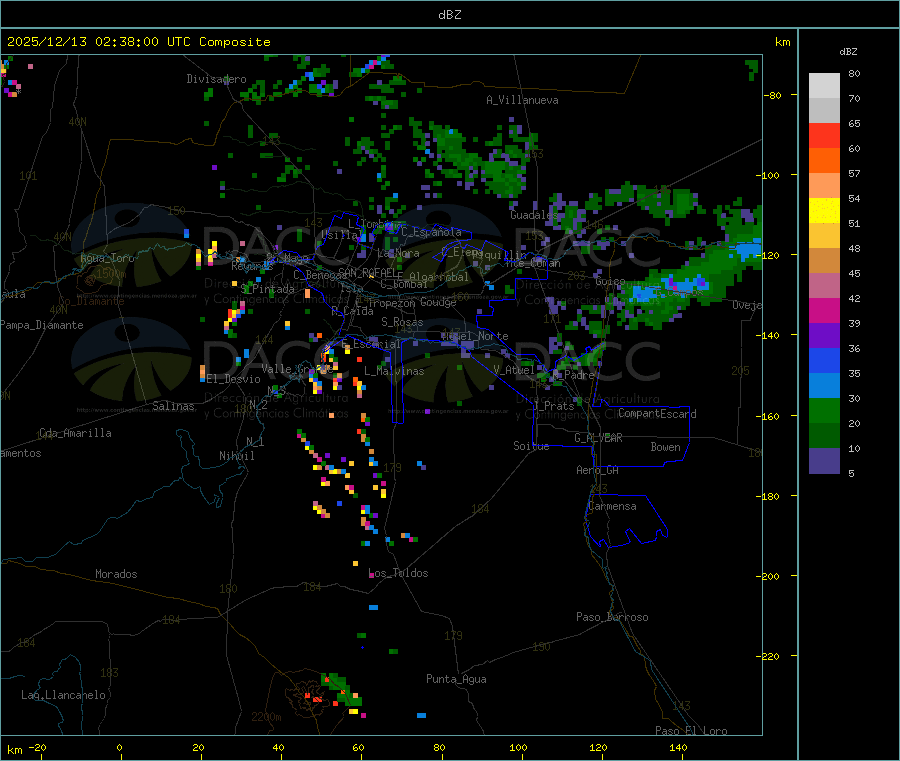This screenshot has width=900, height=761.
Task: Click the Algarrobal map label
Action: tap(439, 277)
